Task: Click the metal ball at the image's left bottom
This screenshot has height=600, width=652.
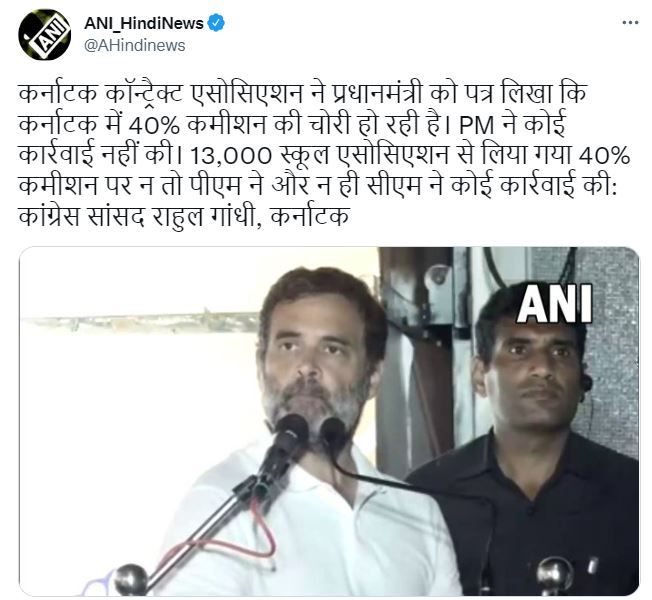Action: pos(131,578)
